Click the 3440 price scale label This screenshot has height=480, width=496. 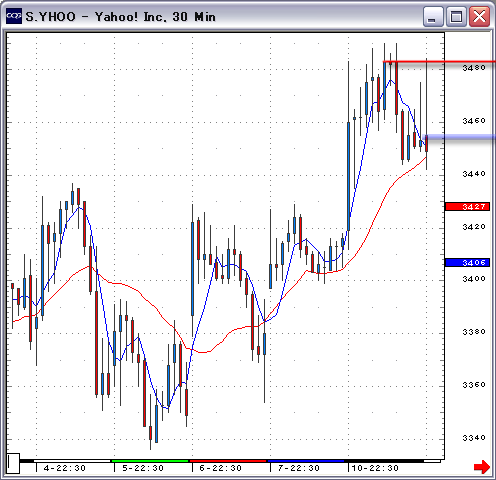point(474,174)
